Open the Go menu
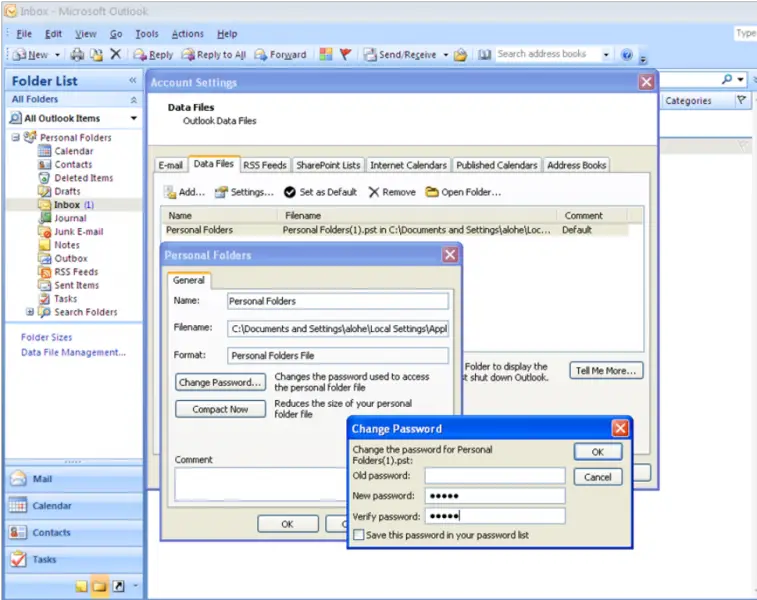The width and height of the screenshot is (757, 600). tap(116, 34)
